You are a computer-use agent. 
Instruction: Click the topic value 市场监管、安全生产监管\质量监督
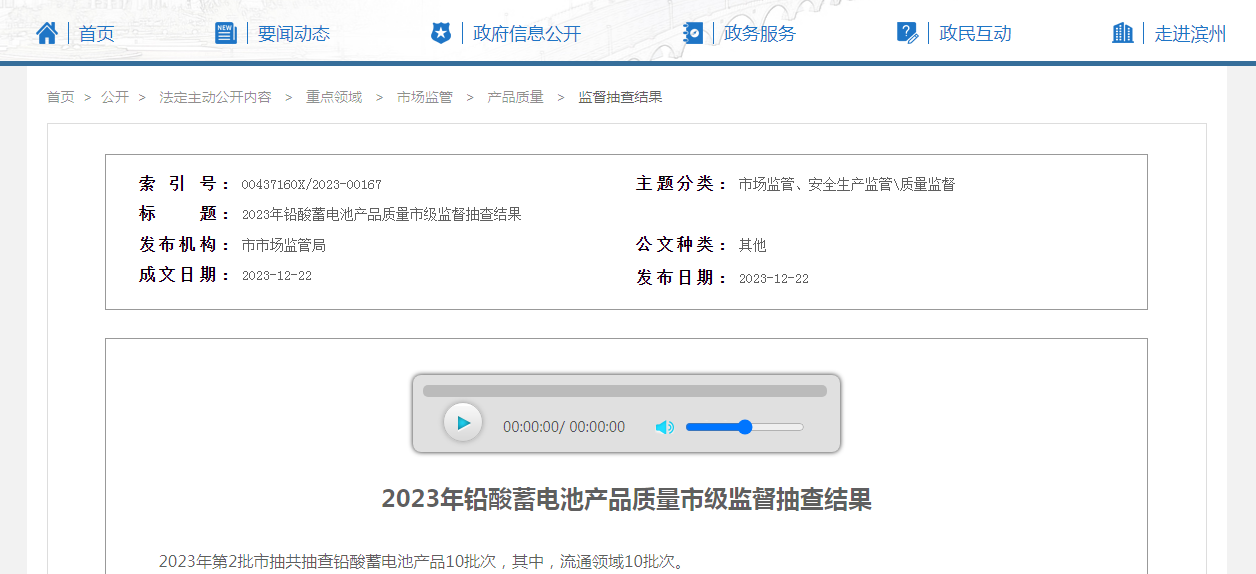click(846, 185)
